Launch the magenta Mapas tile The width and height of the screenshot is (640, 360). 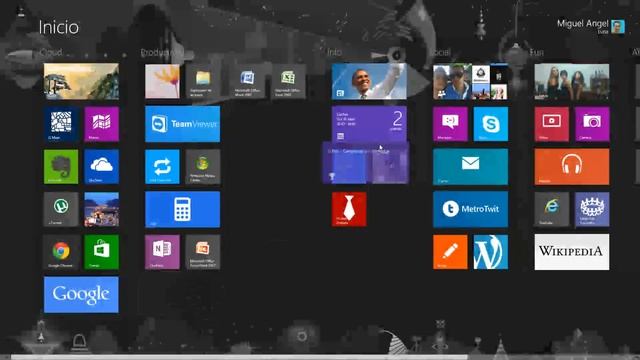[x=102, y=124]
